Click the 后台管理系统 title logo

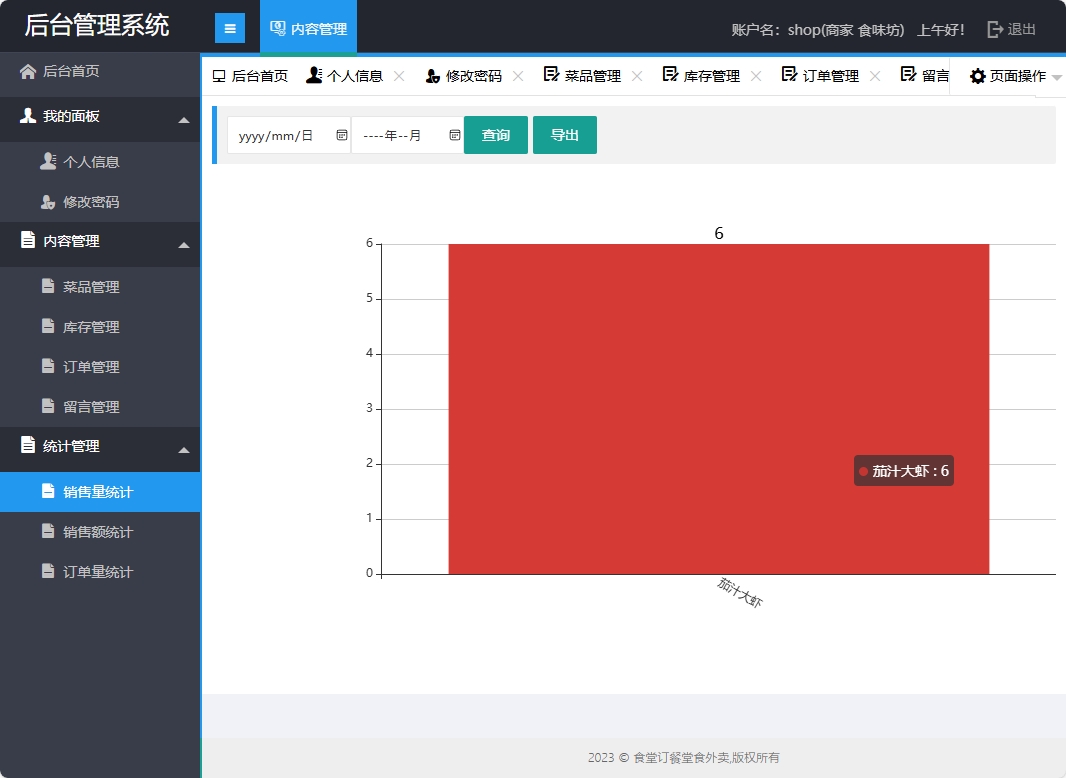point(97,26)
